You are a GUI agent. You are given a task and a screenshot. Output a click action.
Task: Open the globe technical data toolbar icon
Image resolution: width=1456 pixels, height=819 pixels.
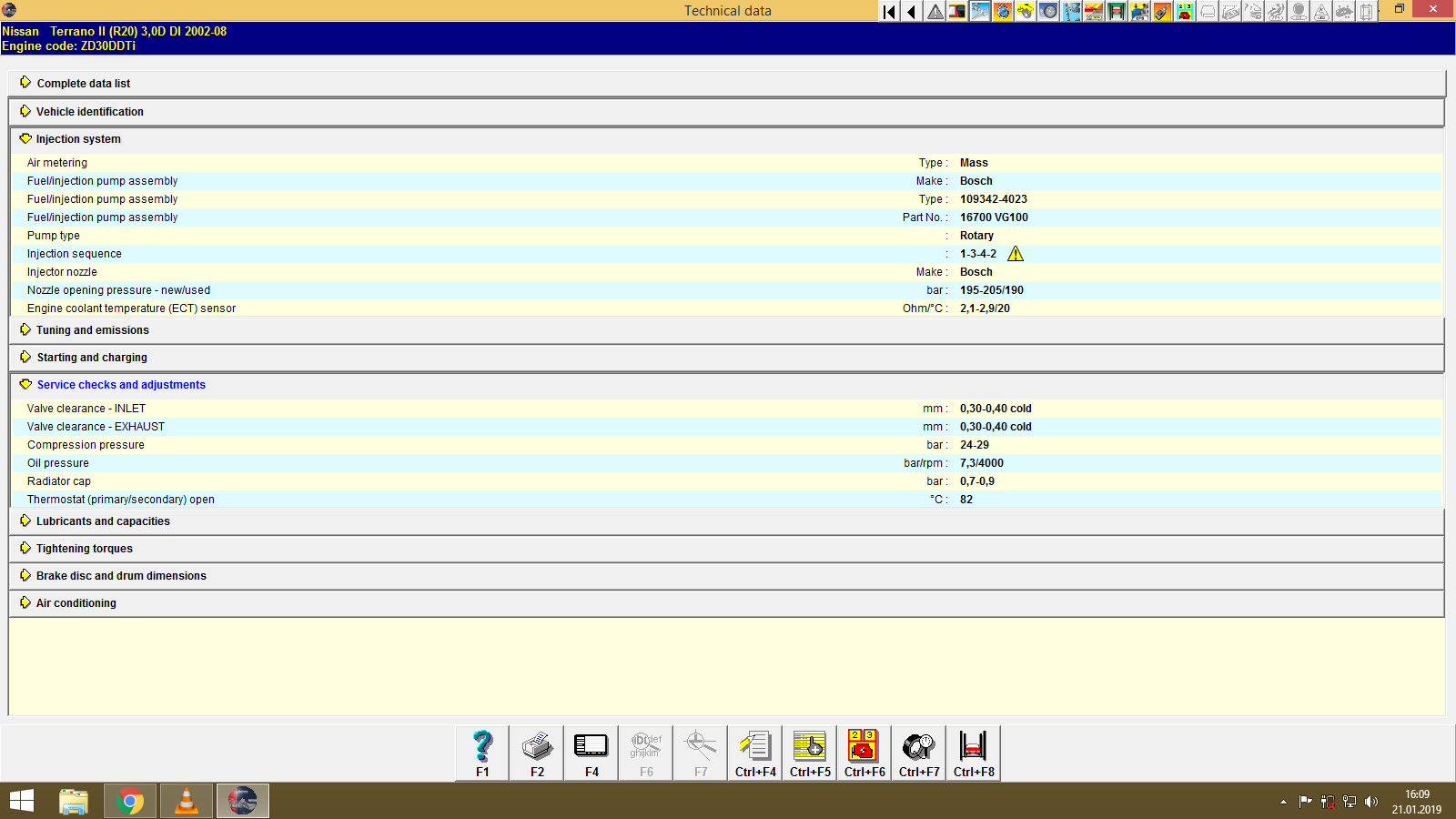tap(1002, 11)
